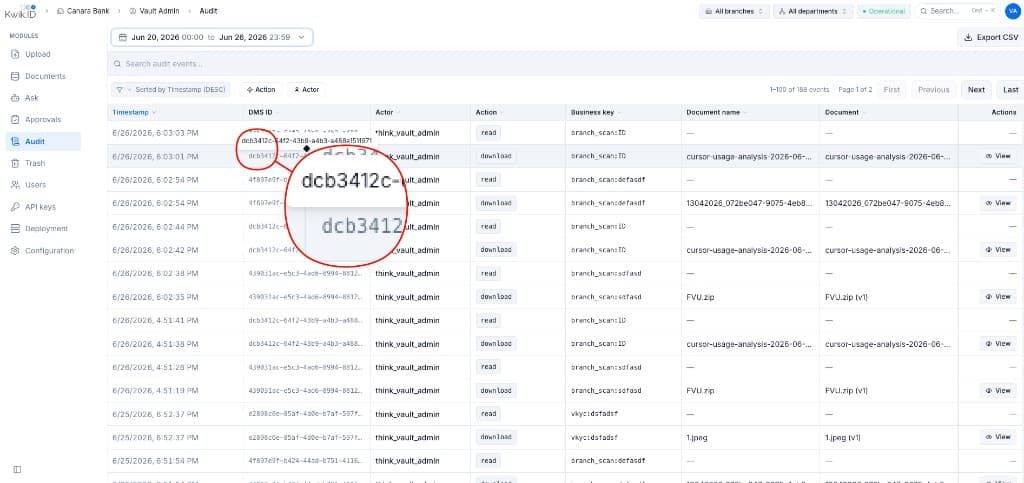Focus the Search audit events field
Viewport: 1024px width, 483px height.
tap(566, 64)
